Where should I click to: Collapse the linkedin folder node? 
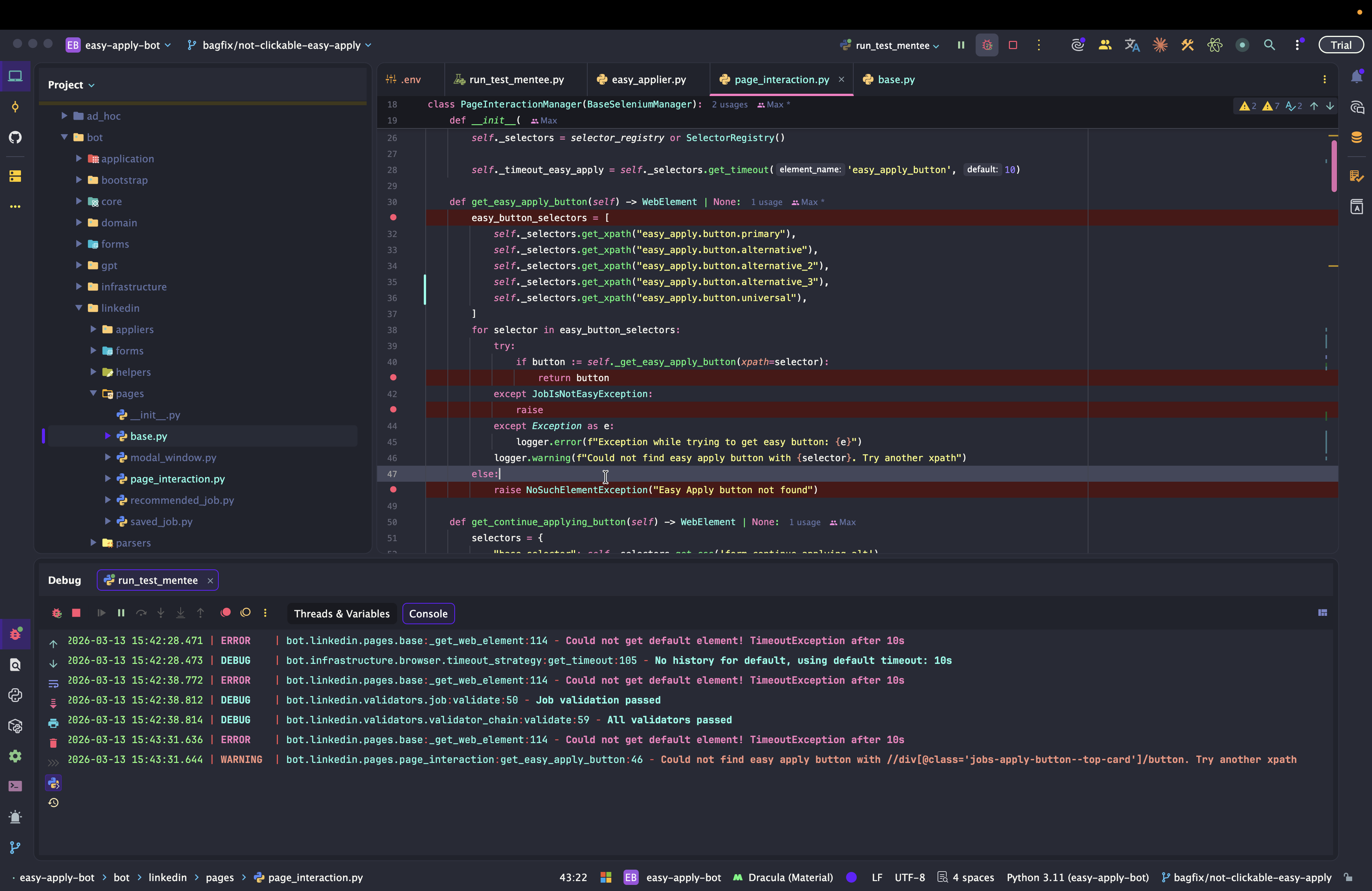tap(79, 308)
